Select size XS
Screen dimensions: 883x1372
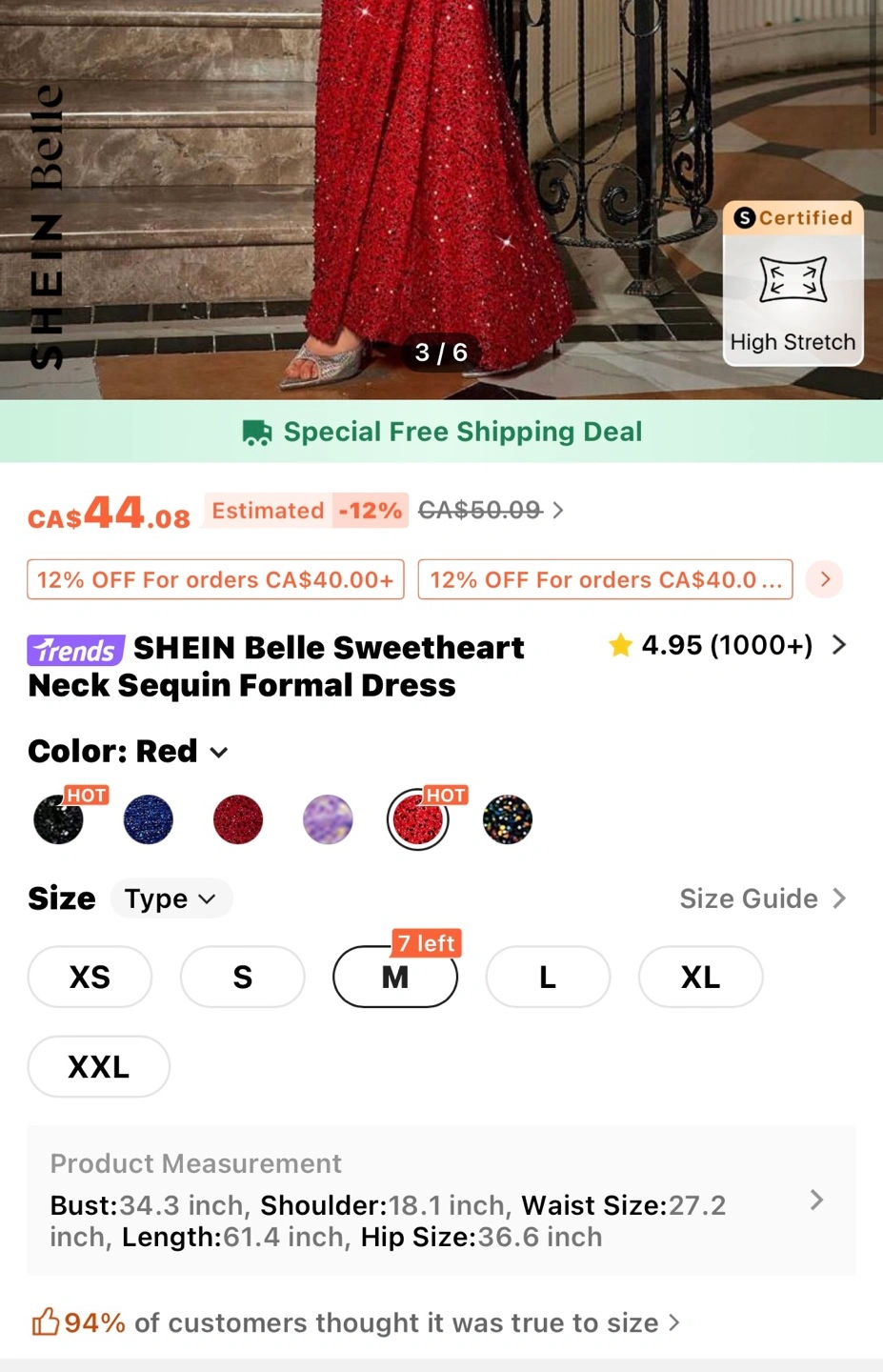[x=90, y=977]
